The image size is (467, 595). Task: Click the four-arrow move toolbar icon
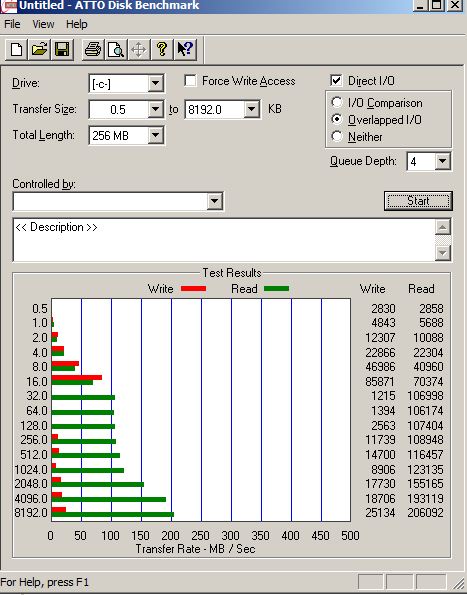pos(139,49)
